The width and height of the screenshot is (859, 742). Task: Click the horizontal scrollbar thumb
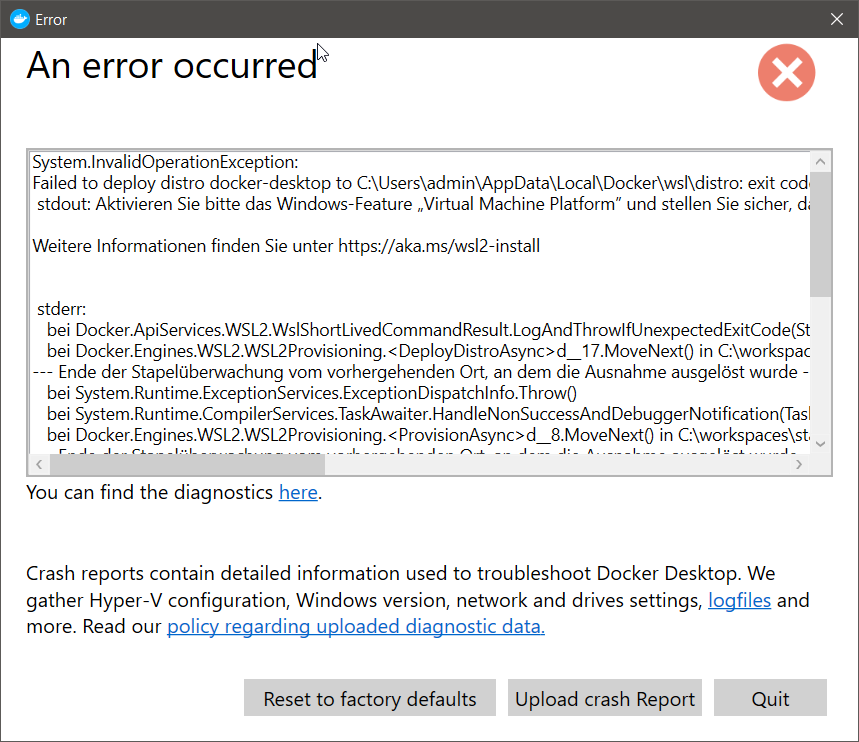[x=187, y=464]
